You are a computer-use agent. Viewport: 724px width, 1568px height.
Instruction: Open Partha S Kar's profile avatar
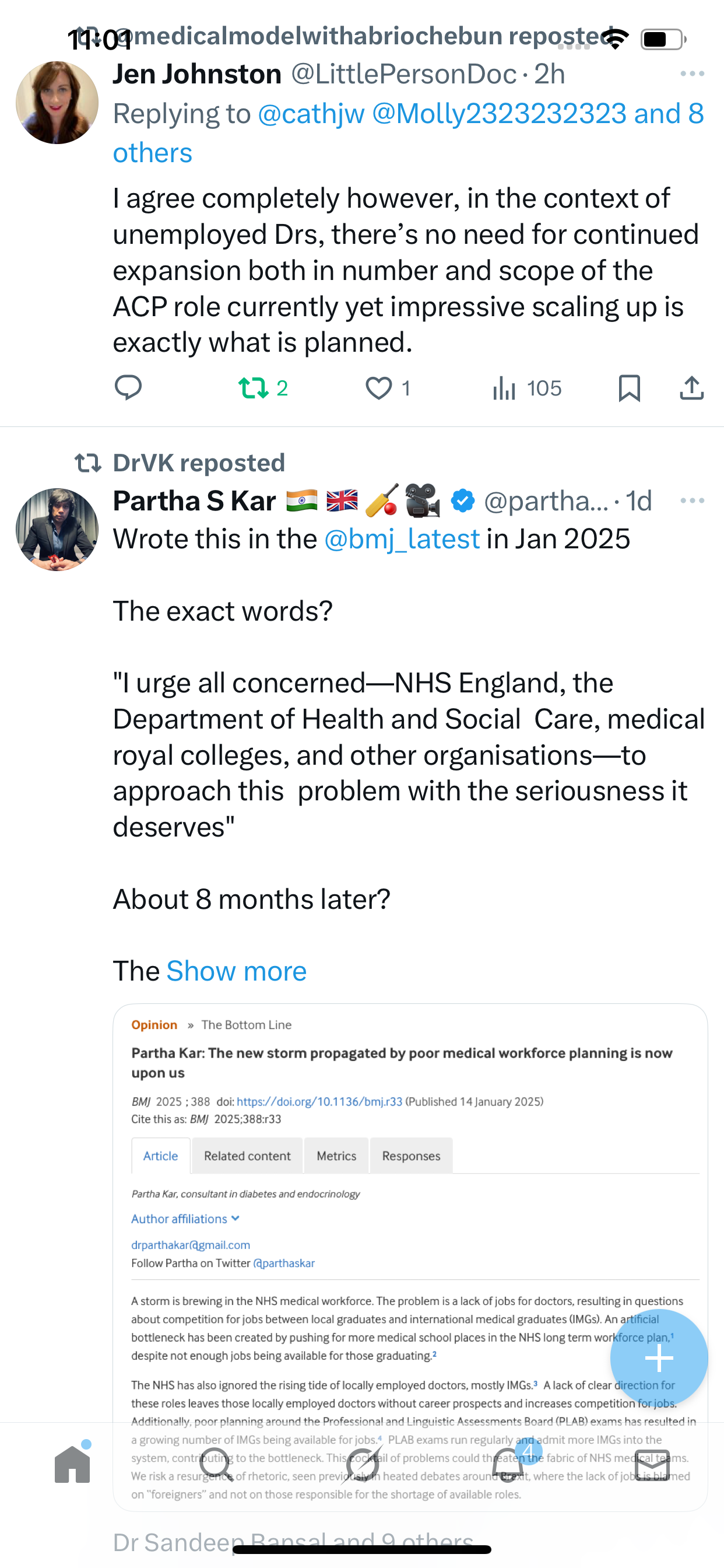pyautogui.click(x=57, y=530)
